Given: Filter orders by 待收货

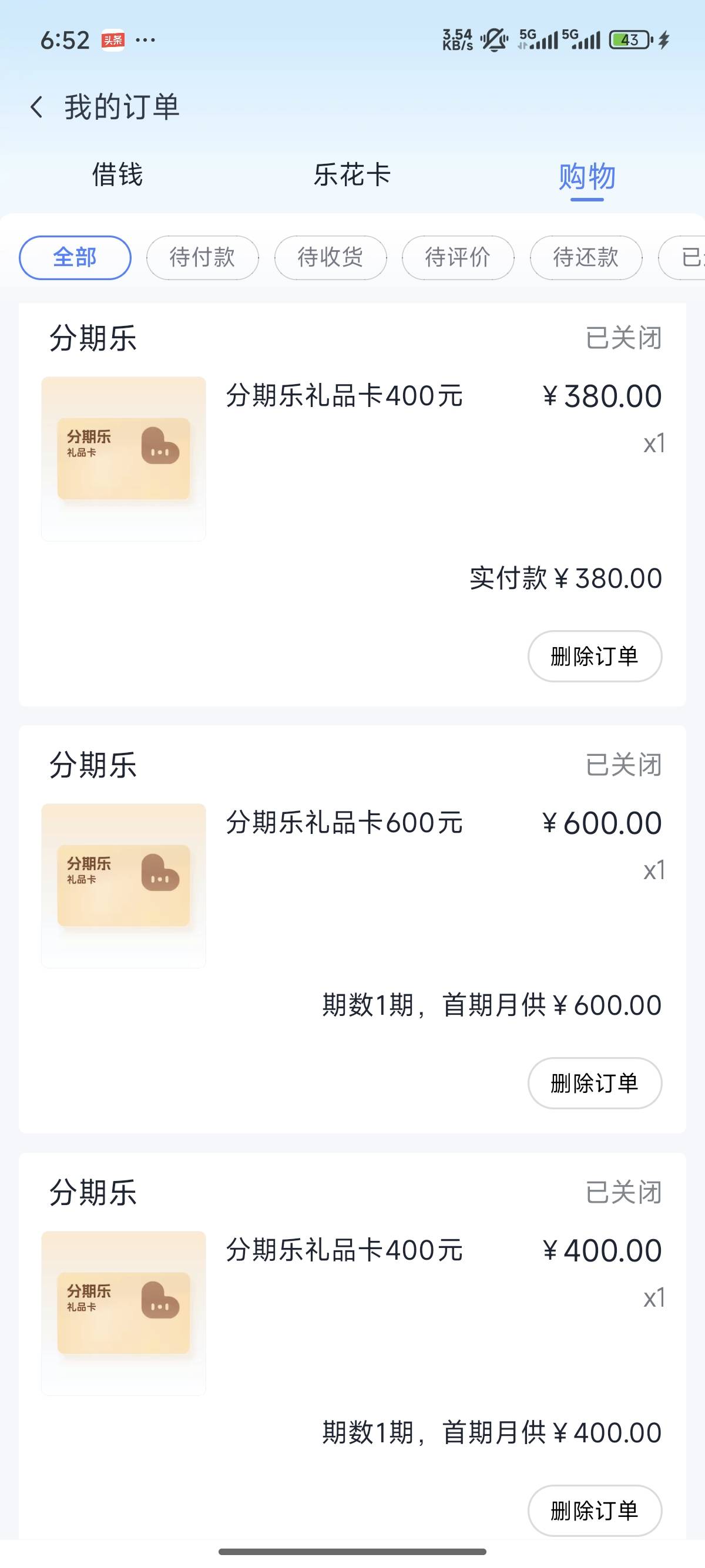Looking at the screenshot, I should point(330,257).
